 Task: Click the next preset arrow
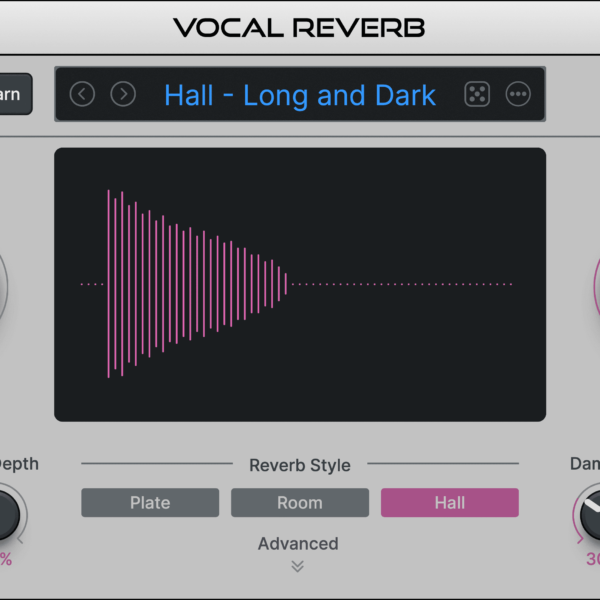point(123,94)
